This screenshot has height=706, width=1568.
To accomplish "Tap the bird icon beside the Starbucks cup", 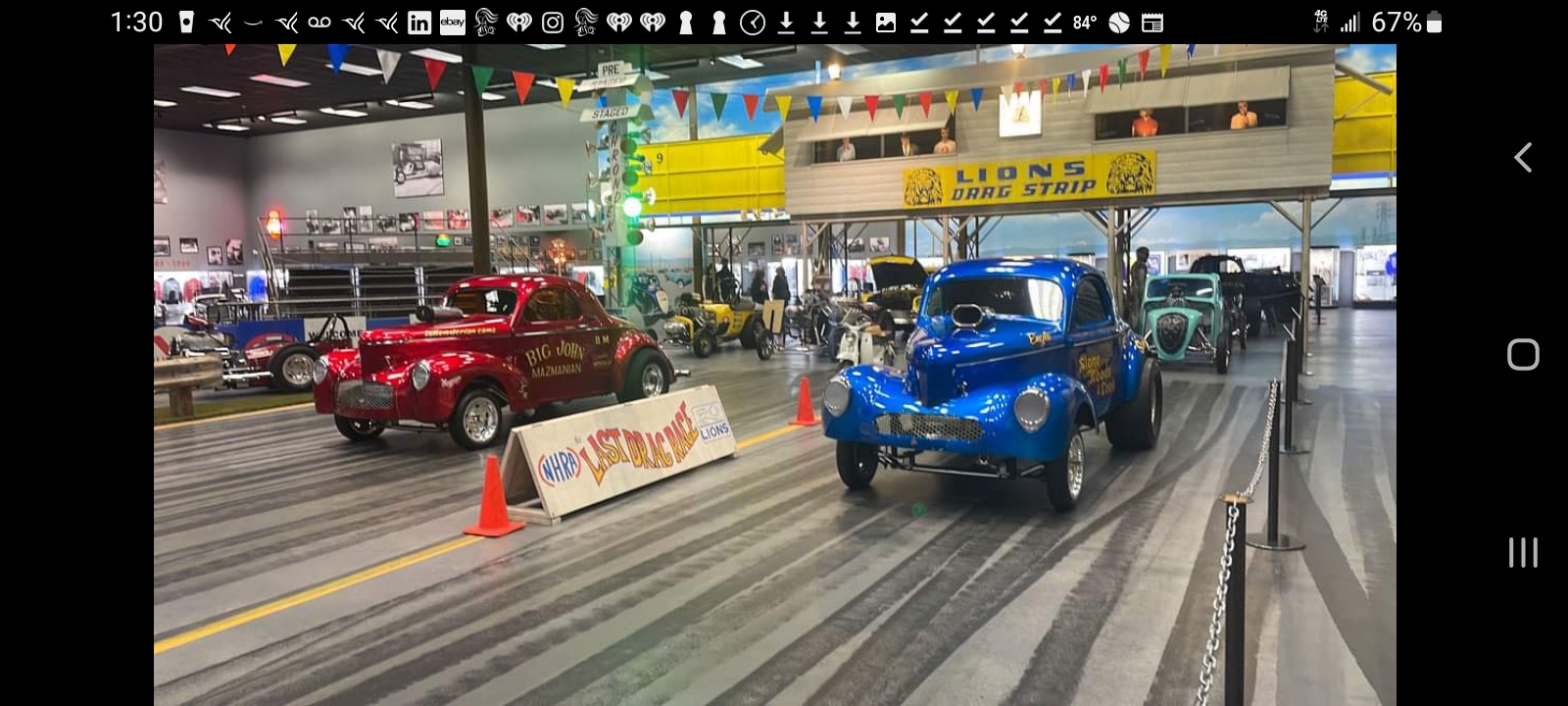I will [220, 23].
